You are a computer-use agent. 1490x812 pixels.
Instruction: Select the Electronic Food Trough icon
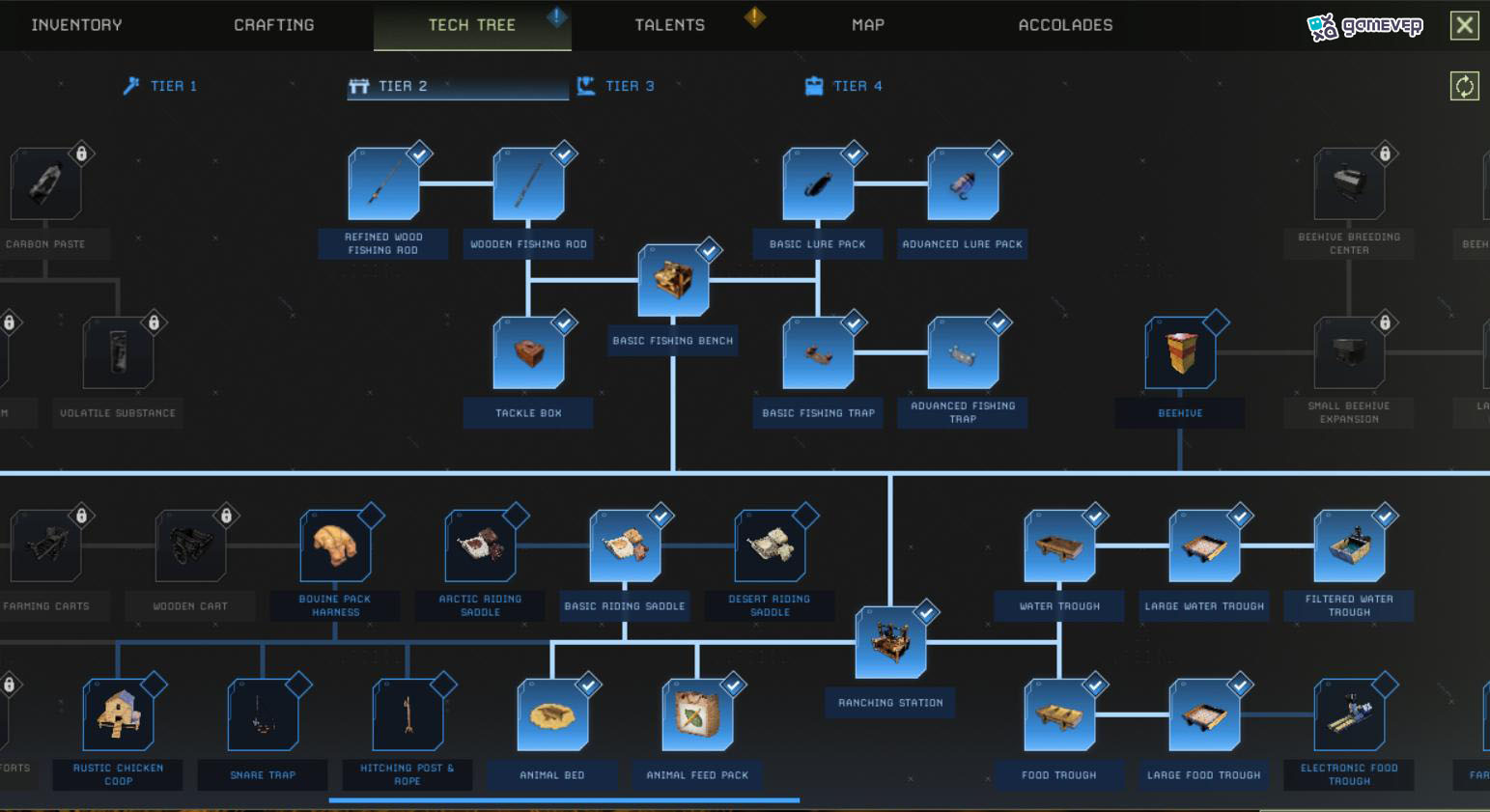(1349, 714)
